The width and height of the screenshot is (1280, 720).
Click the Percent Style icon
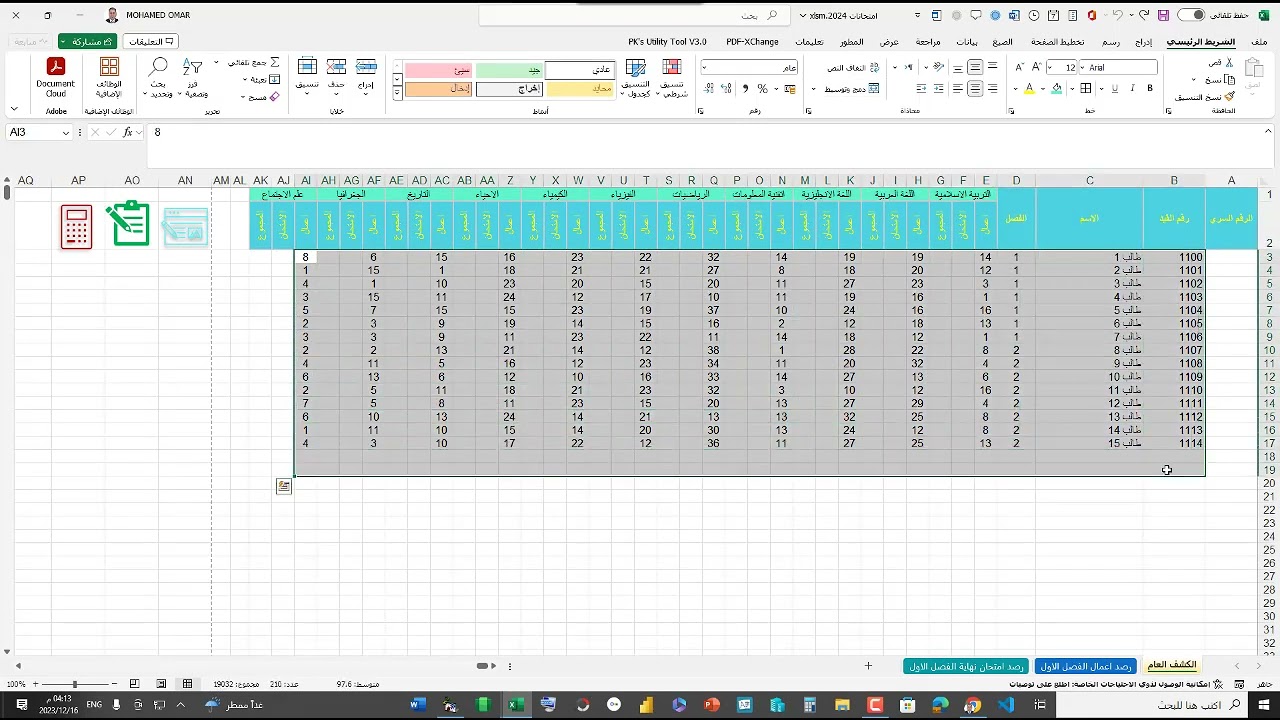pos(760,89)
